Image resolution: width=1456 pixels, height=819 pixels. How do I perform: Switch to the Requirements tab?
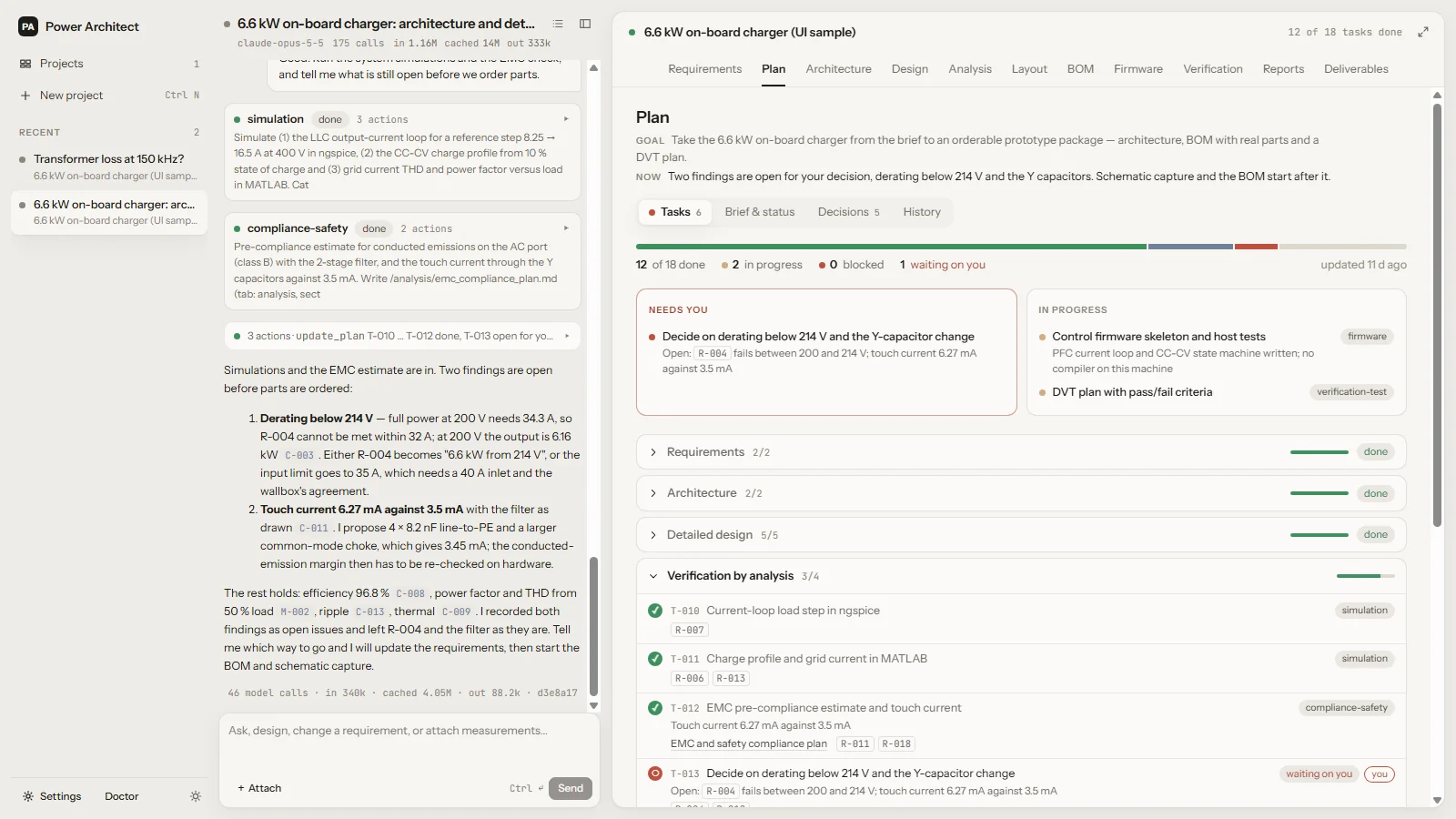pyautogui.click(x=704, y=69)
